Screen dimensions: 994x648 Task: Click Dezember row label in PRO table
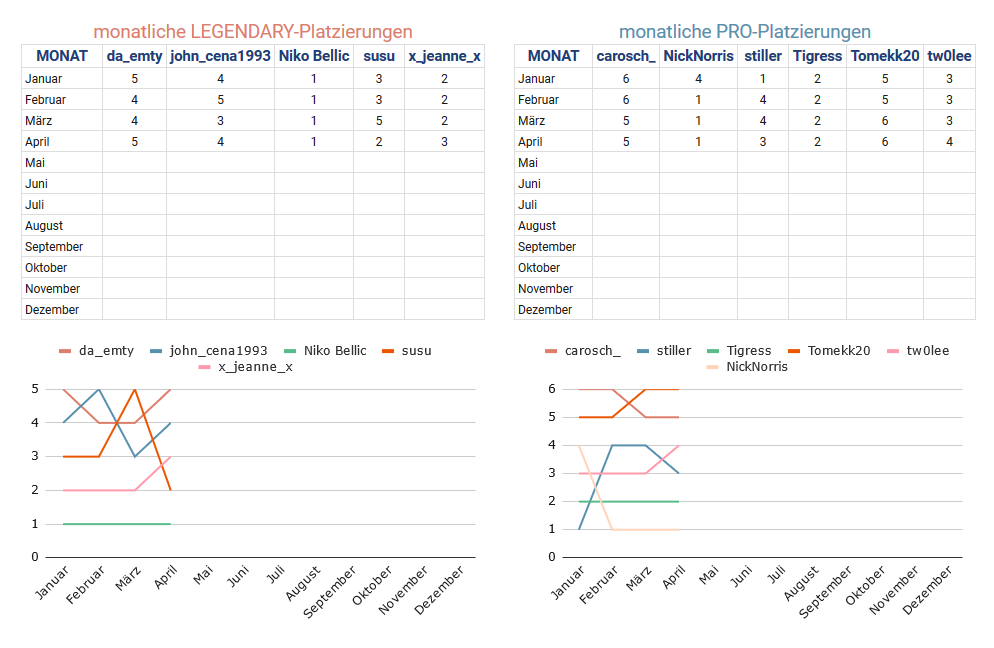(x=545, y=310)
